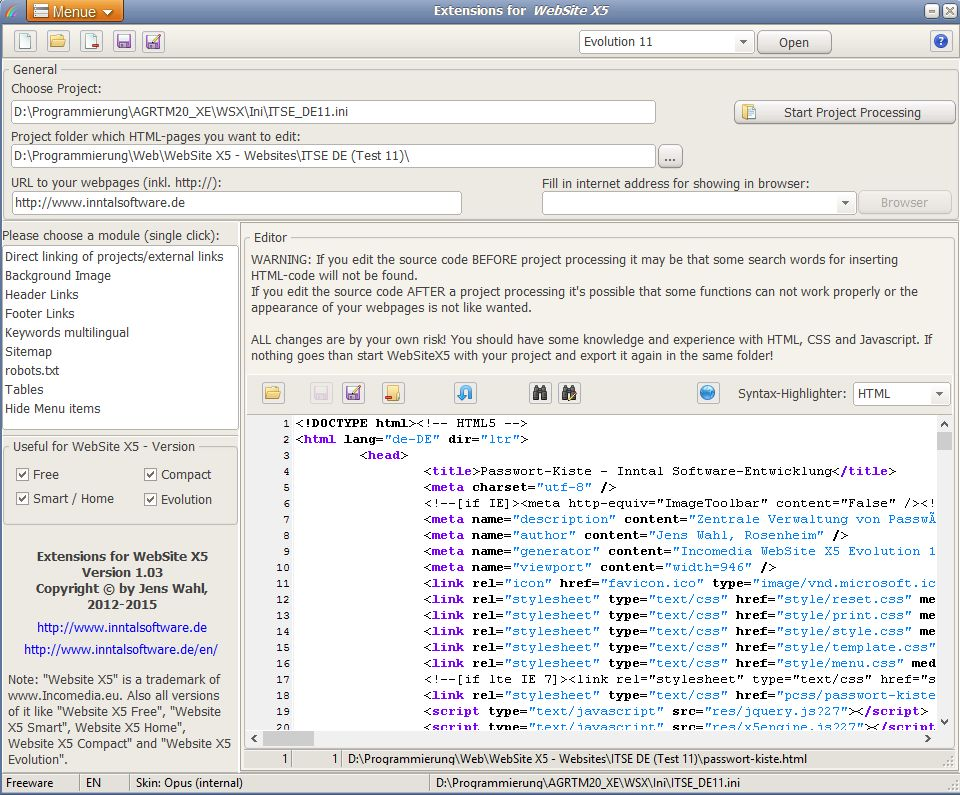
Task: Click the Freeware status bar entry
Action: (x=29, y=783)
